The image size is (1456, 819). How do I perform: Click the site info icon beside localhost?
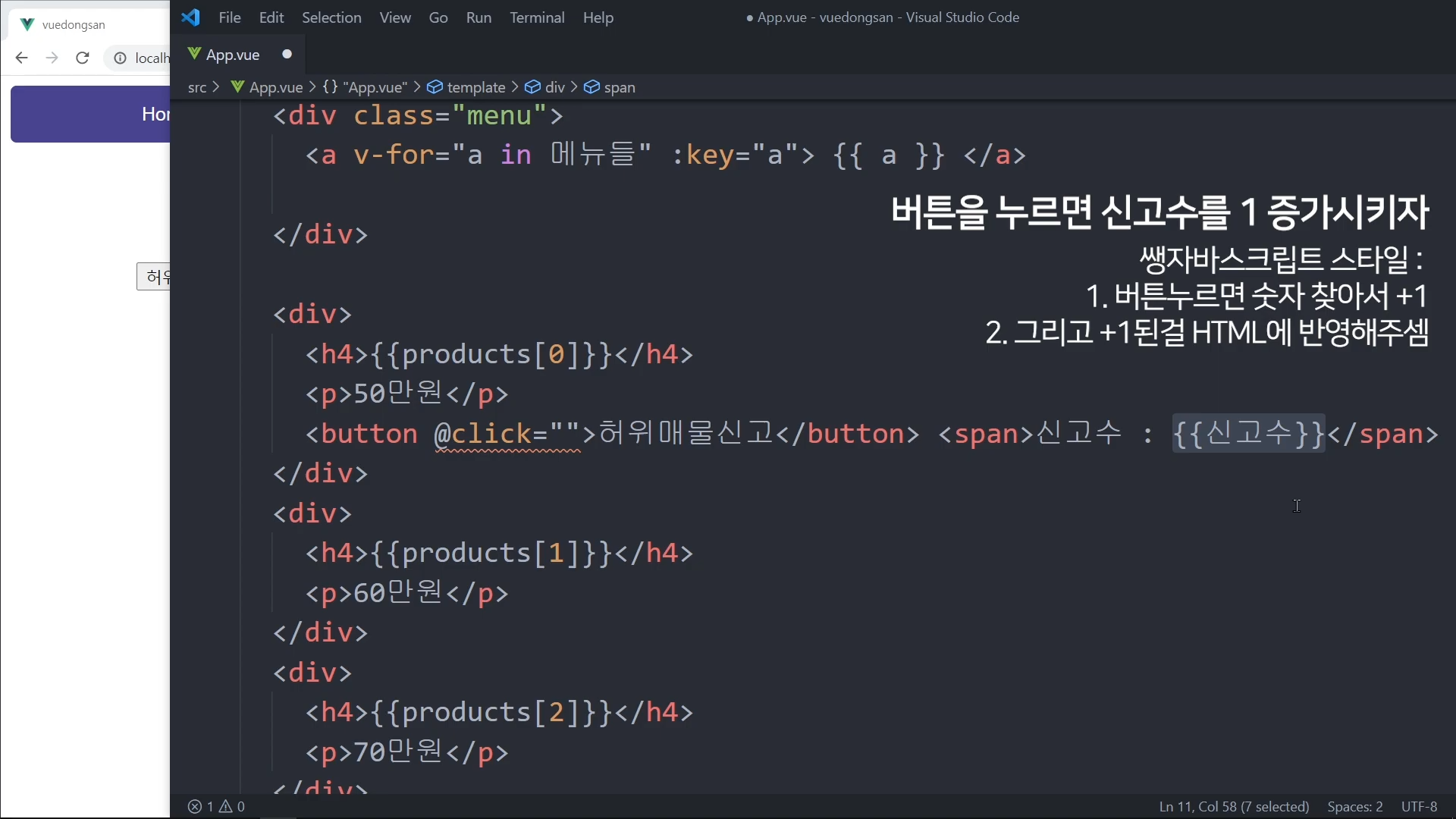120,58
